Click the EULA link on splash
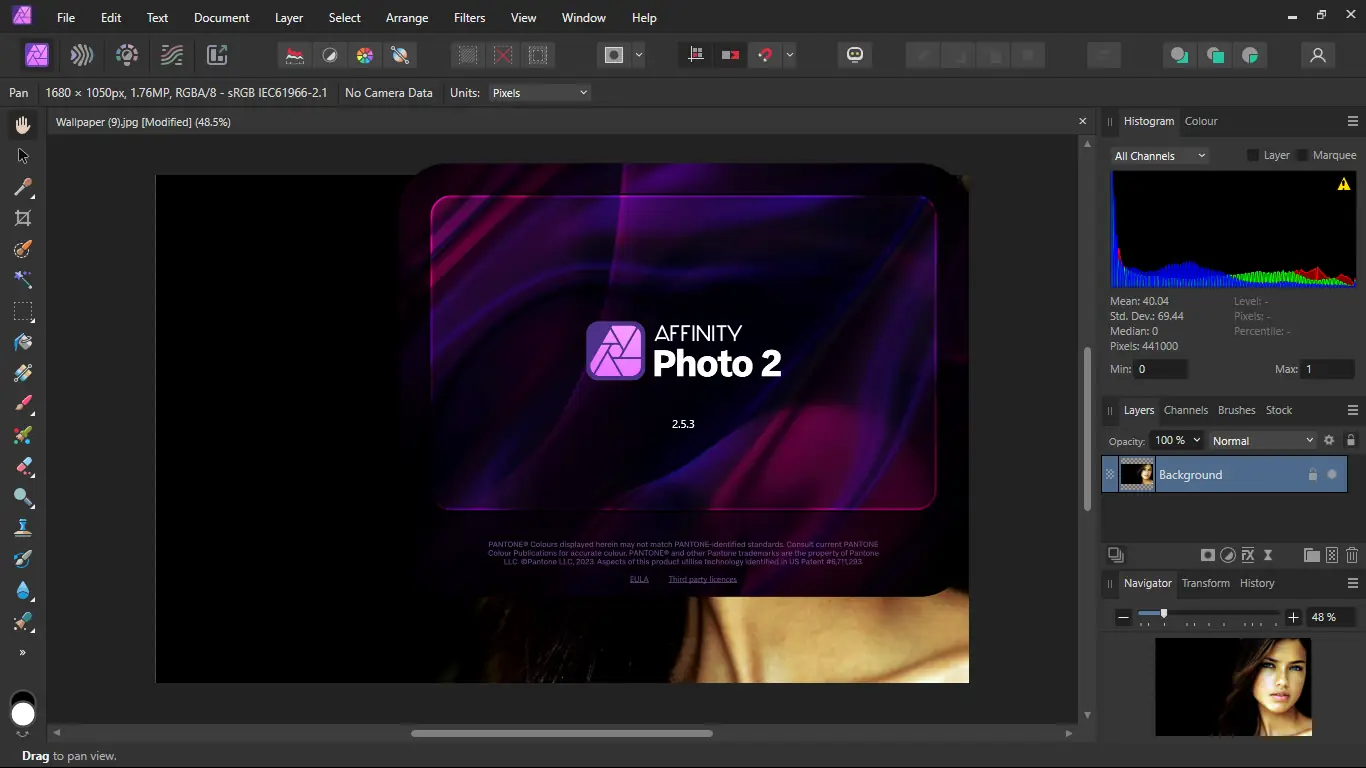This screenshot has height=768, width=1366. (x=639, y=579)
